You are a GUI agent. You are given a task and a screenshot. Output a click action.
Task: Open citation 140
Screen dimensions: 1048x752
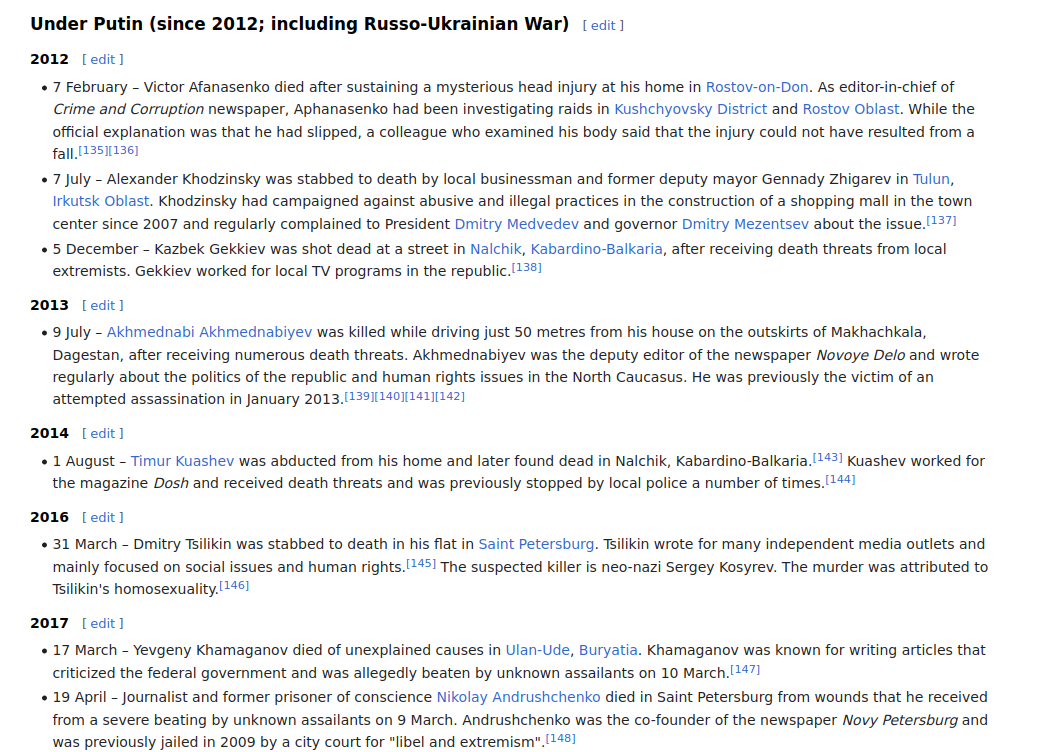[389, 396]
